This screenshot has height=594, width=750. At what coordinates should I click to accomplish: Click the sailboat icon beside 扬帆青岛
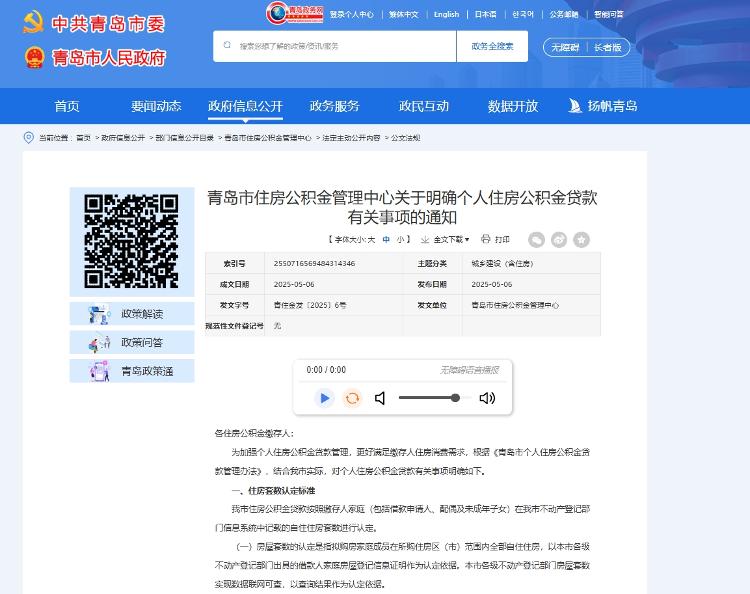(x=574, y=106)
